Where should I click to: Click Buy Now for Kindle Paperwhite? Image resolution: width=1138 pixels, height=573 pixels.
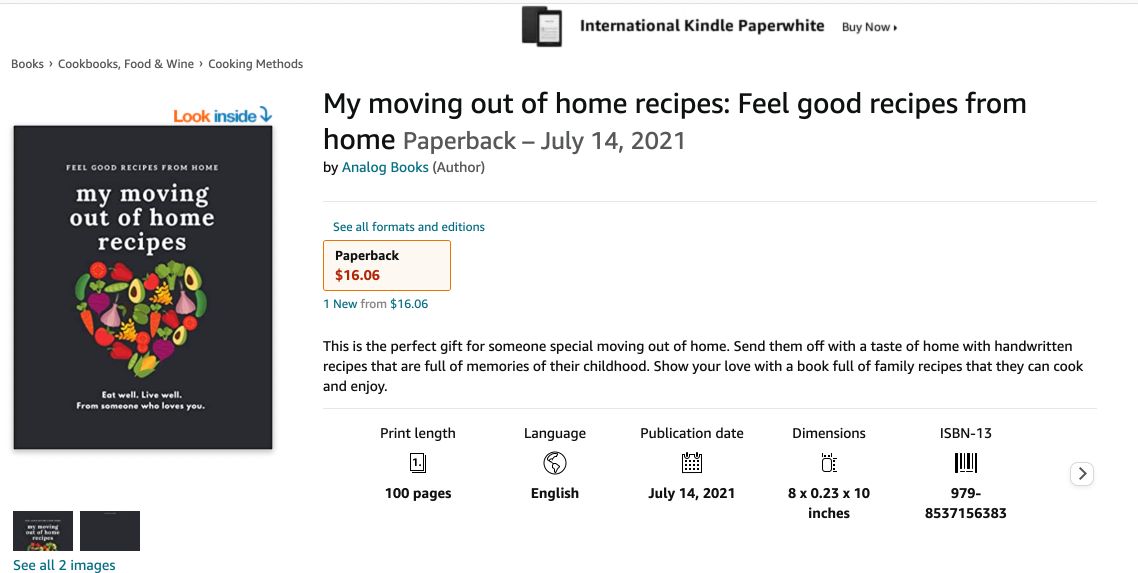[x=869, y=27]
